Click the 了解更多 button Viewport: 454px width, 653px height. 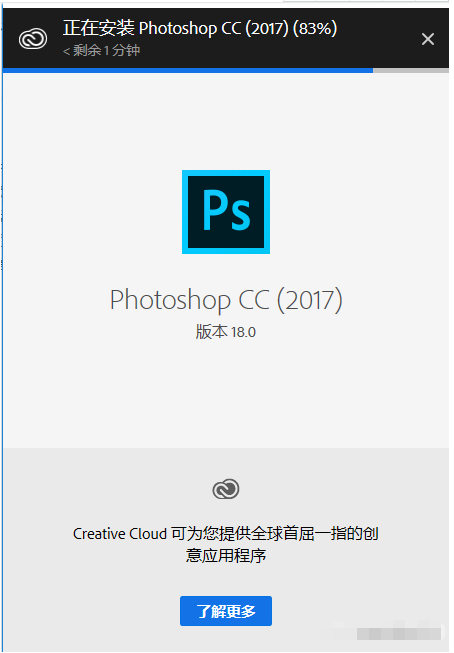coord(226,611)
